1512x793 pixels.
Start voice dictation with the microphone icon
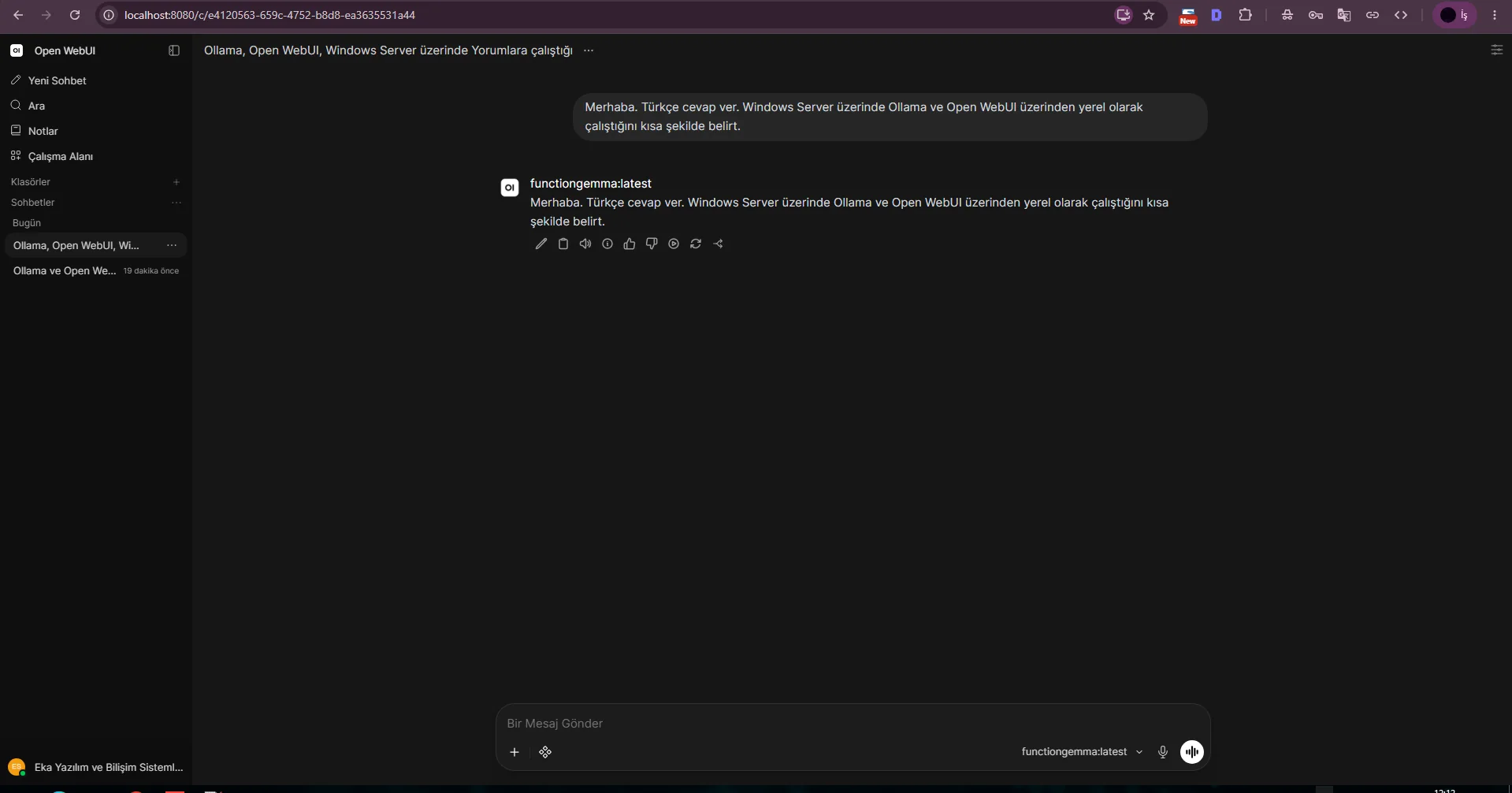point(1162,752)
